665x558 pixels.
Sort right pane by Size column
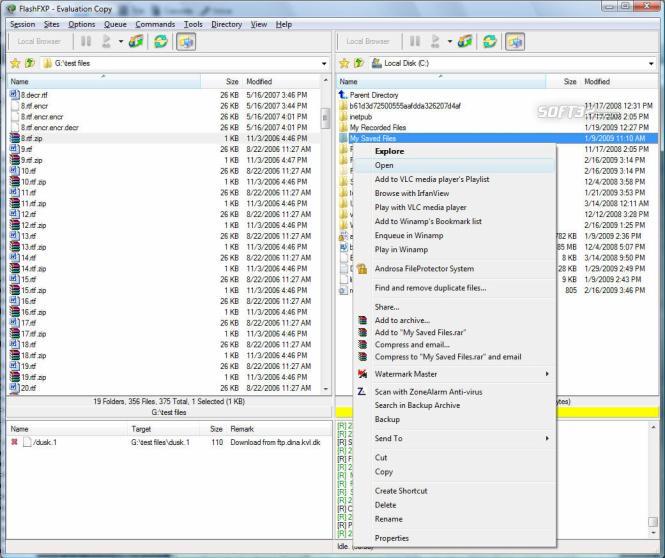point(563,81)
